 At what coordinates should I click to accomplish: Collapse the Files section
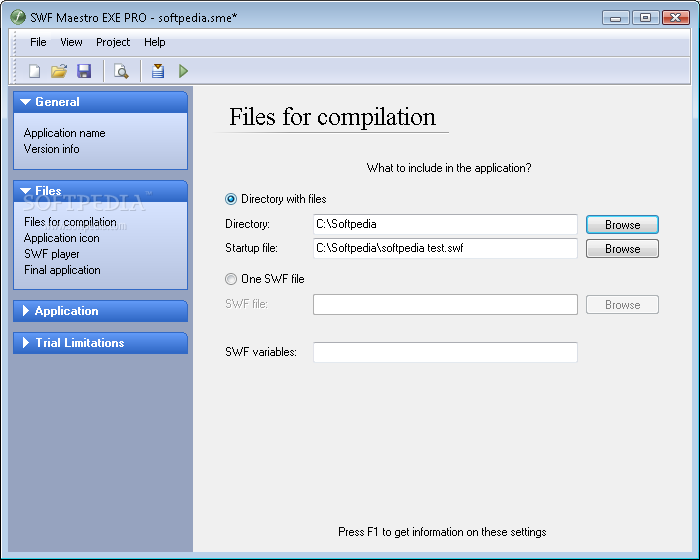coord(100,191)
